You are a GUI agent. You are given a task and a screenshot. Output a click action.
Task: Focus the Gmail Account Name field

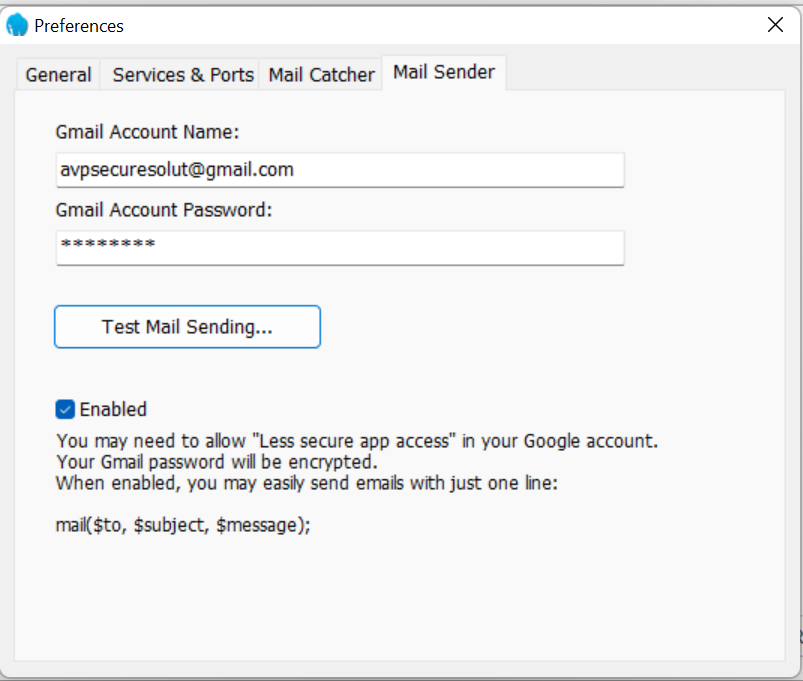pyautogui.click(x=340, y=170)
